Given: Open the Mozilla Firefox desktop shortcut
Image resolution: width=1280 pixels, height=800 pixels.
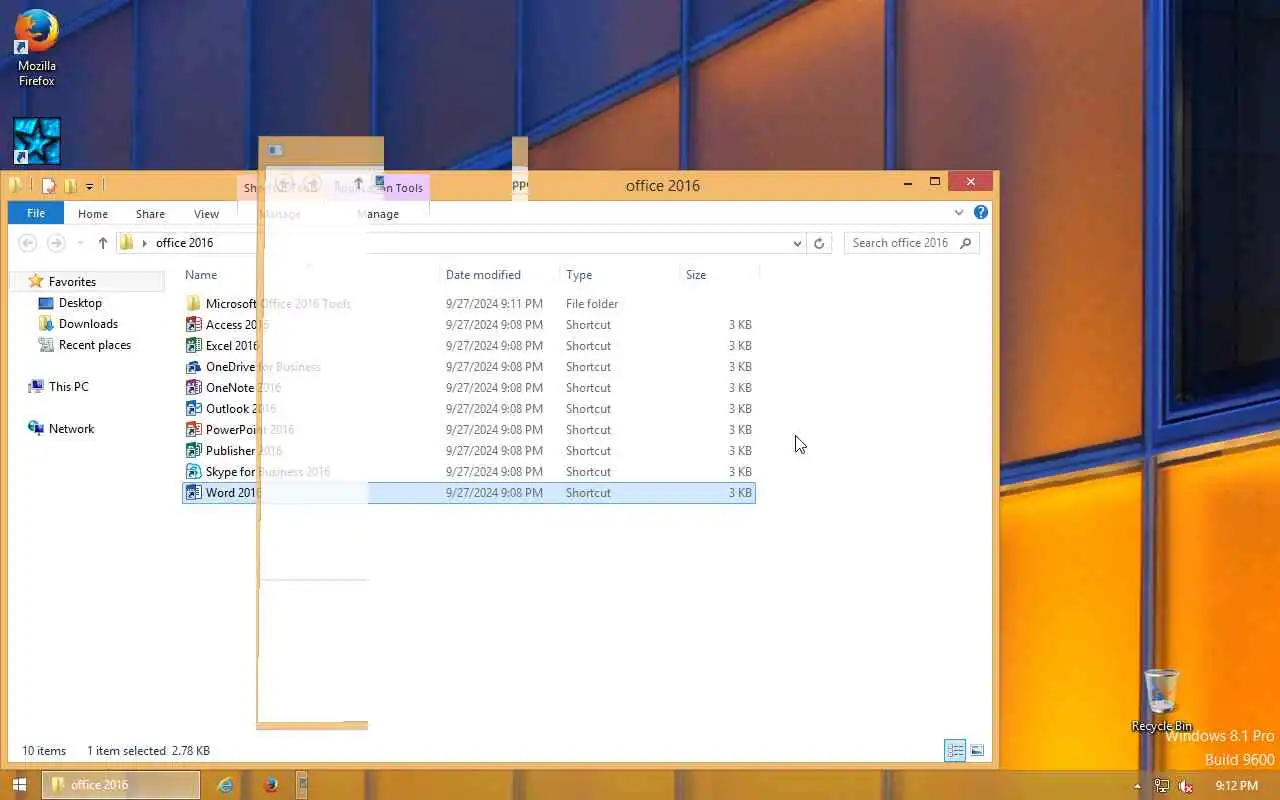Looking at the screenshot, I should pos(37,47).
